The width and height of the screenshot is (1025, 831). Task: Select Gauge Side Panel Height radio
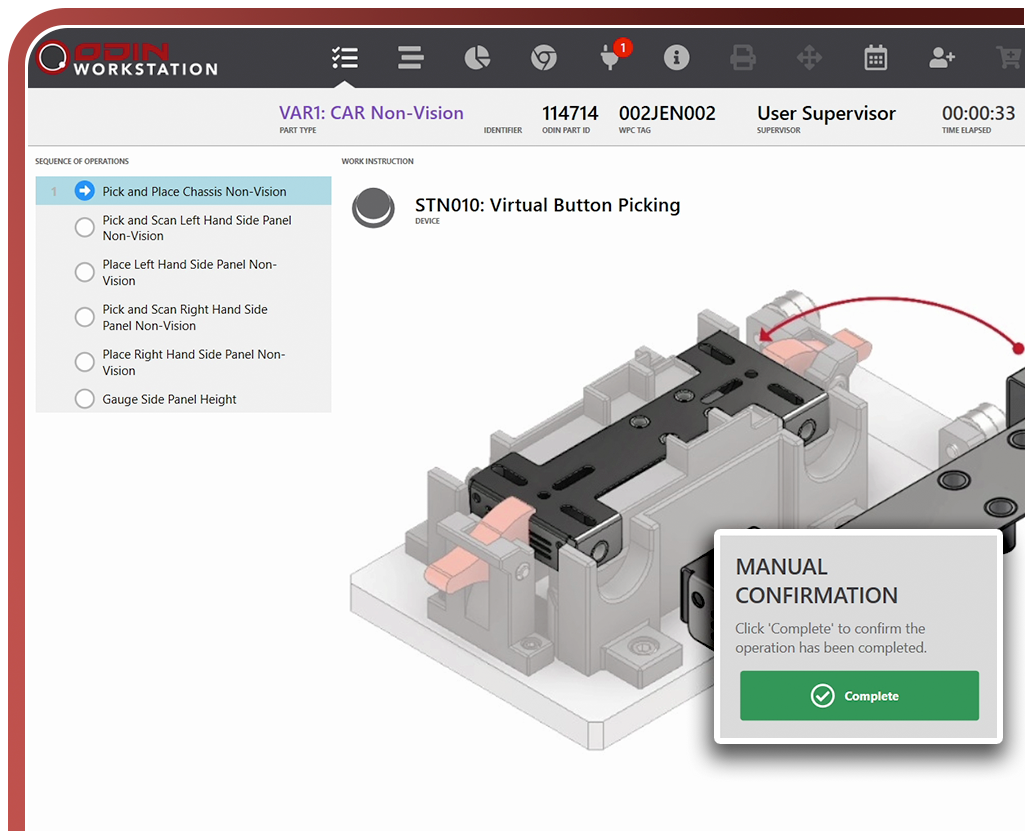click(84, 399)
